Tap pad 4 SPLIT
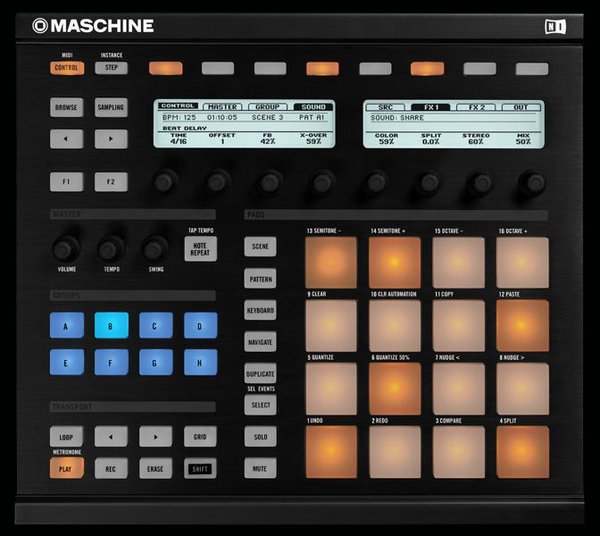This screenshot has height=536, width=600. pos(523,452)
